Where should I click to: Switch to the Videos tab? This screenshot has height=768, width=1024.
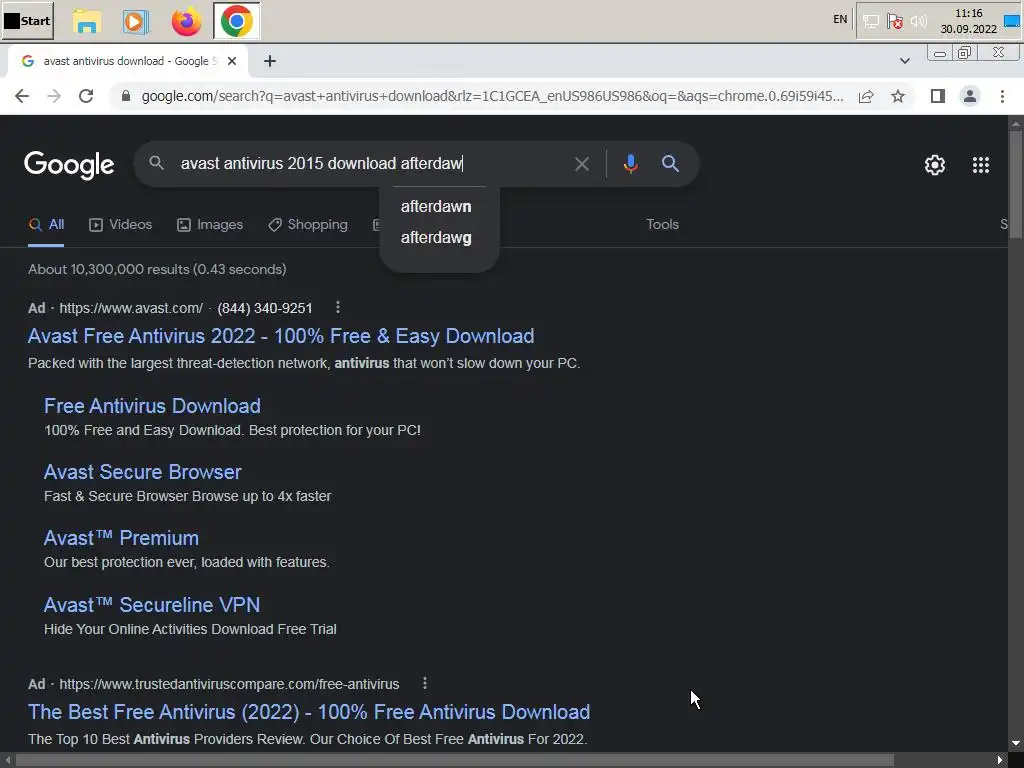click(x=120, y=225)
